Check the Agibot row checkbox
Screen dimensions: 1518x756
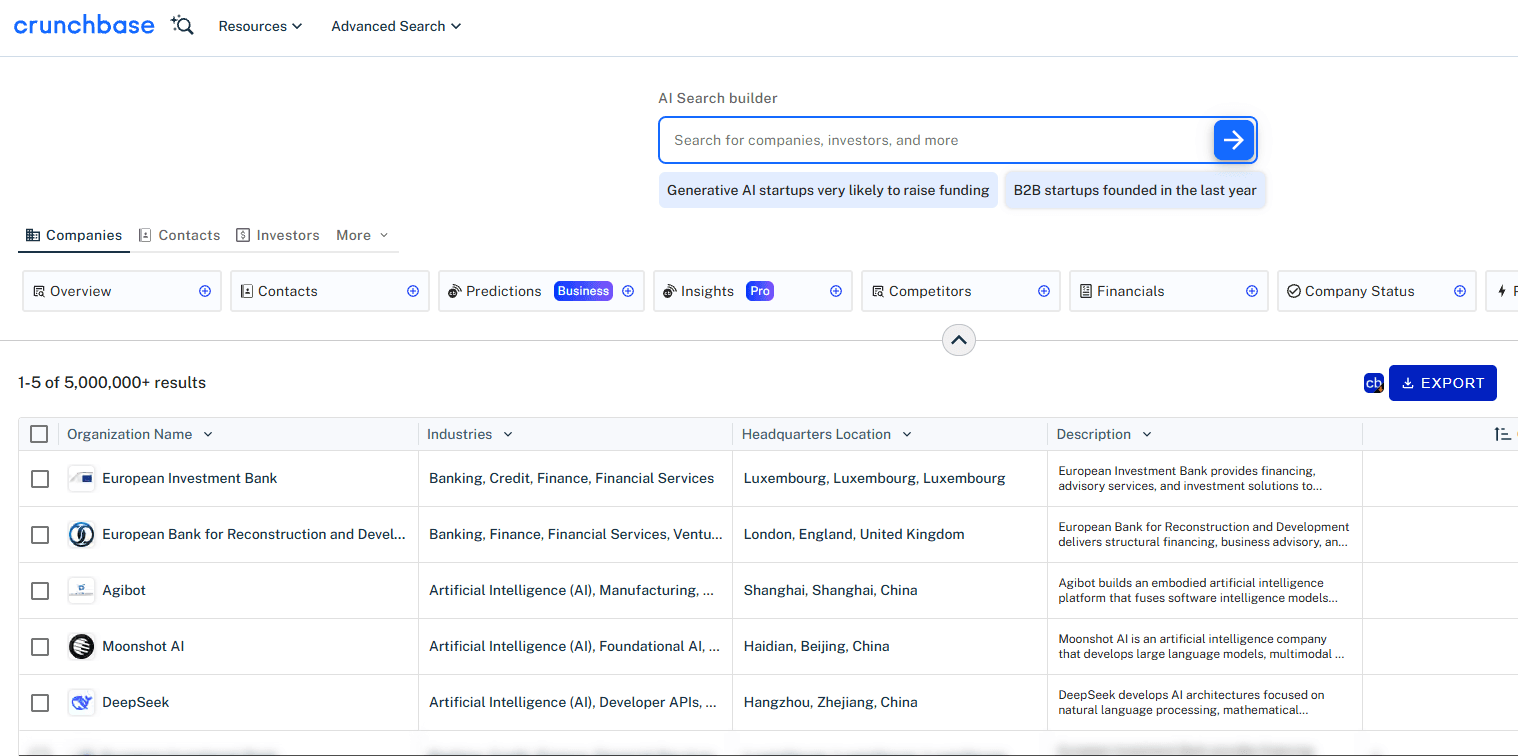coord(40,591)
